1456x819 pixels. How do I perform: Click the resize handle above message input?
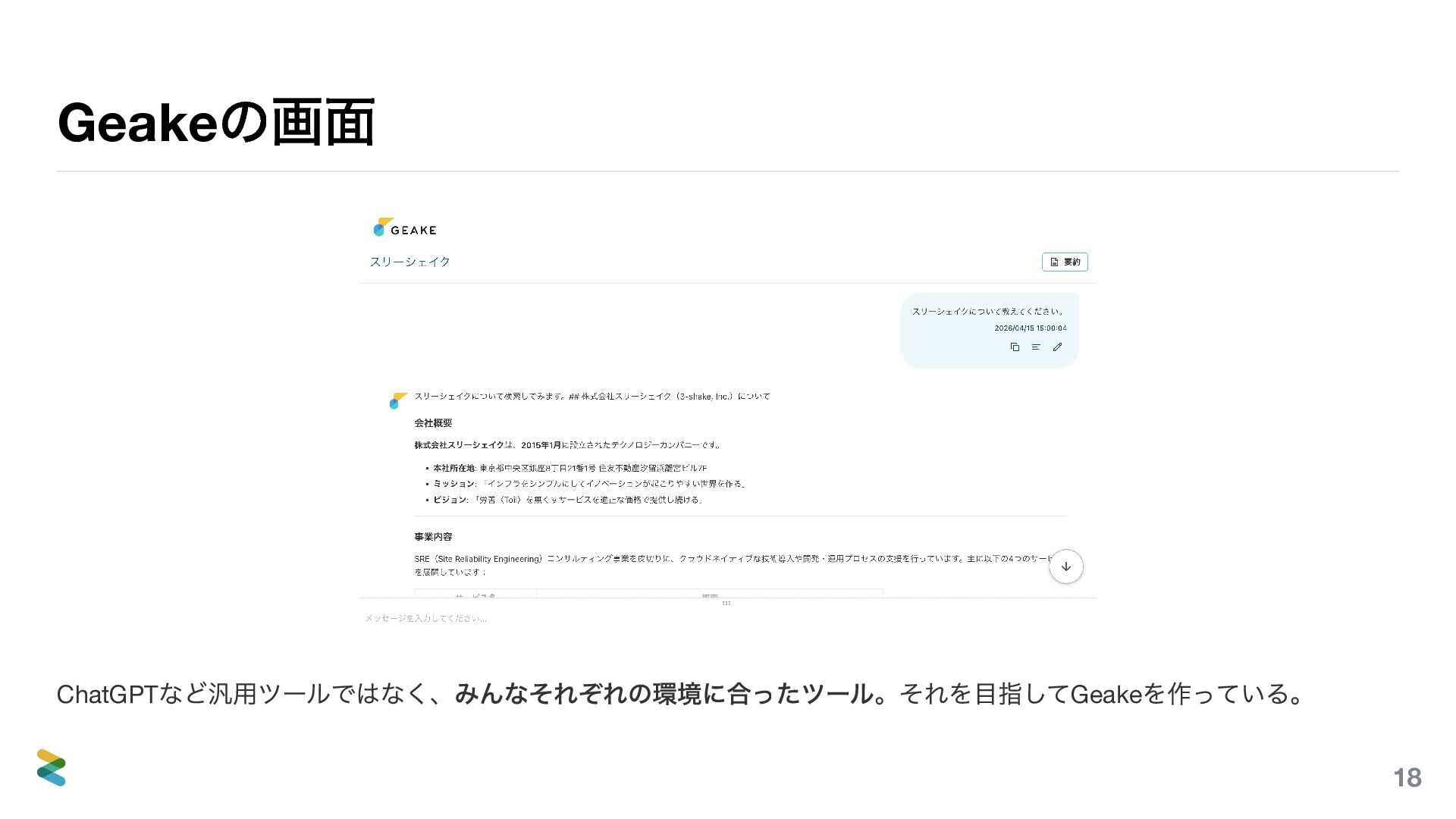click(x=726, y=604)
